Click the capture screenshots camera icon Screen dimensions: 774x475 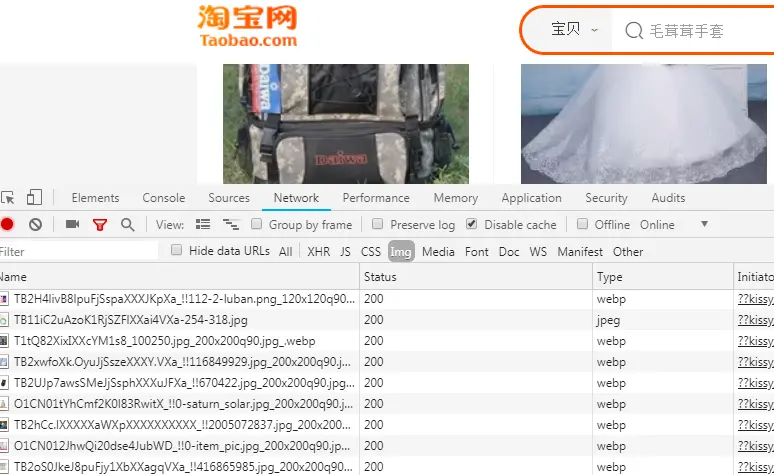73,224
